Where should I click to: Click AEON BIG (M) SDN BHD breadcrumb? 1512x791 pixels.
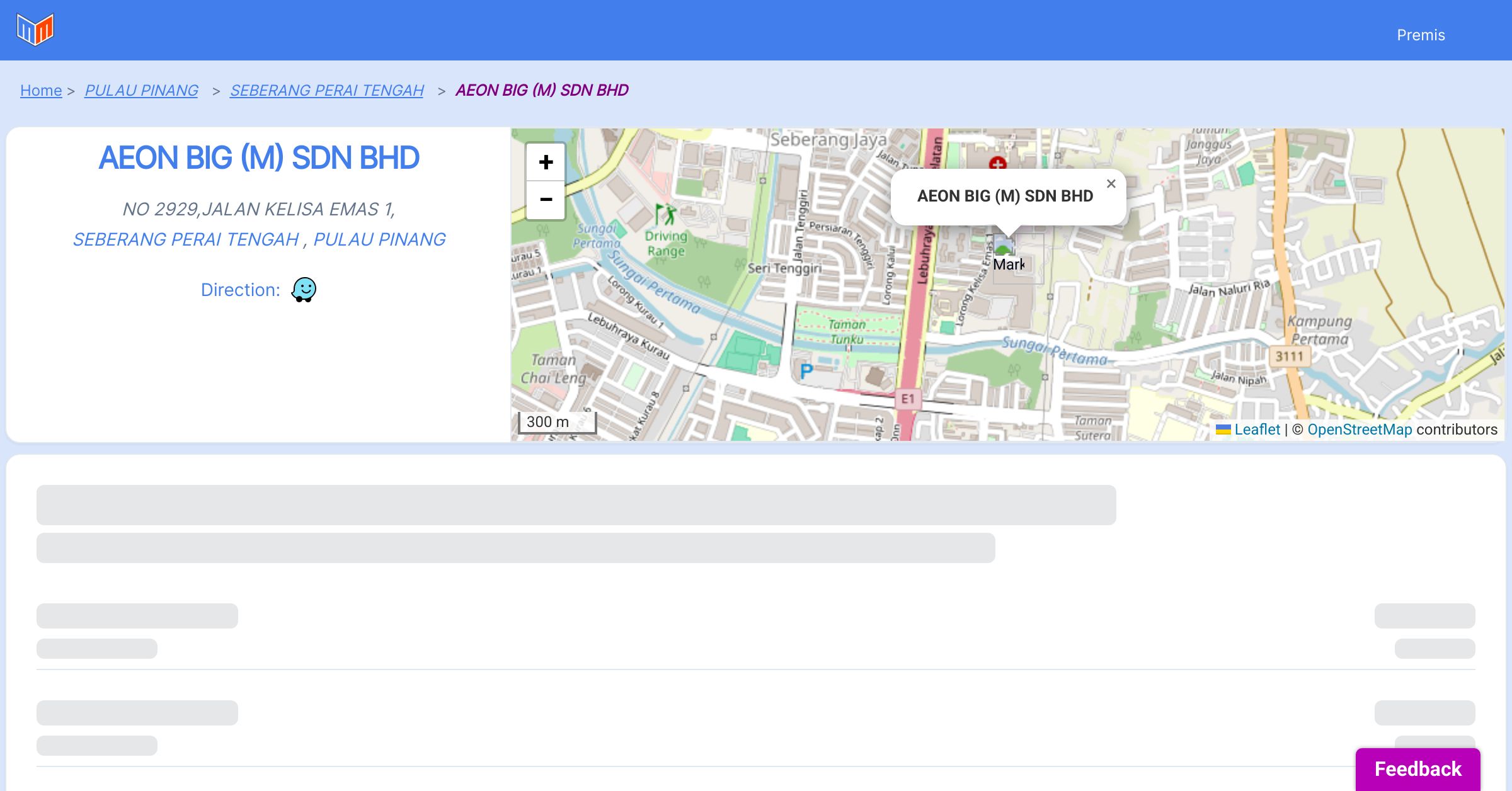542,91
